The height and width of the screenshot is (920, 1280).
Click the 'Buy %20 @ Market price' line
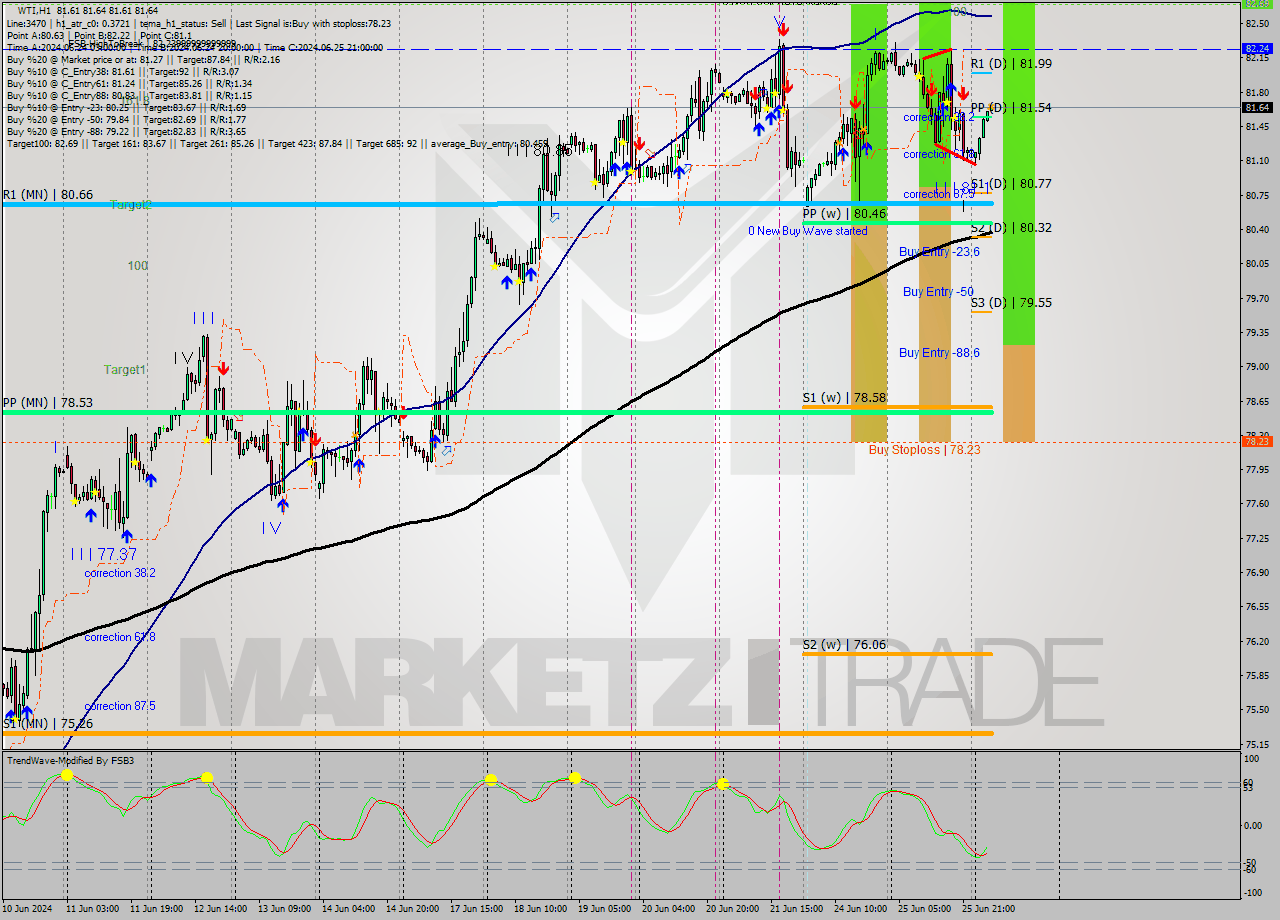143,59
